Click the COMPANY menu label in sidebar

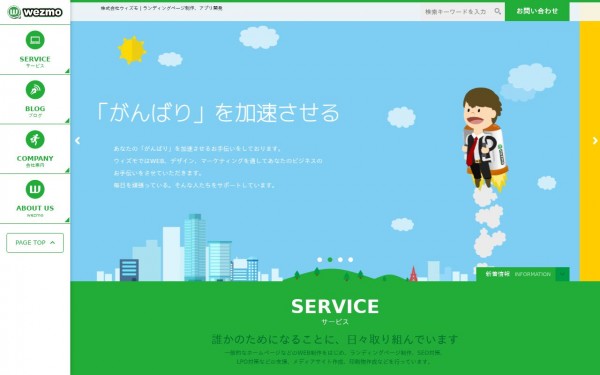(x=35, y=158)
